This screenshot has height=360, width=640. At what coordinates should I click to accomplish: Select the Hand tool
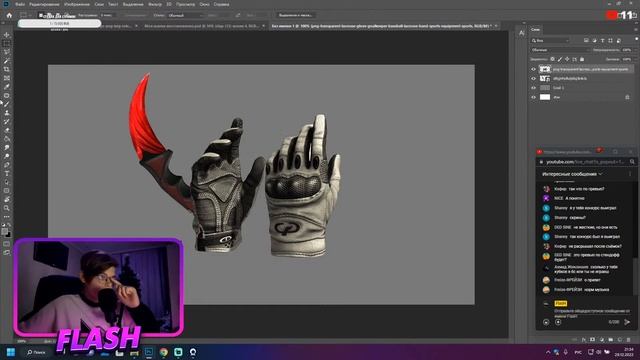coord(7,200)
